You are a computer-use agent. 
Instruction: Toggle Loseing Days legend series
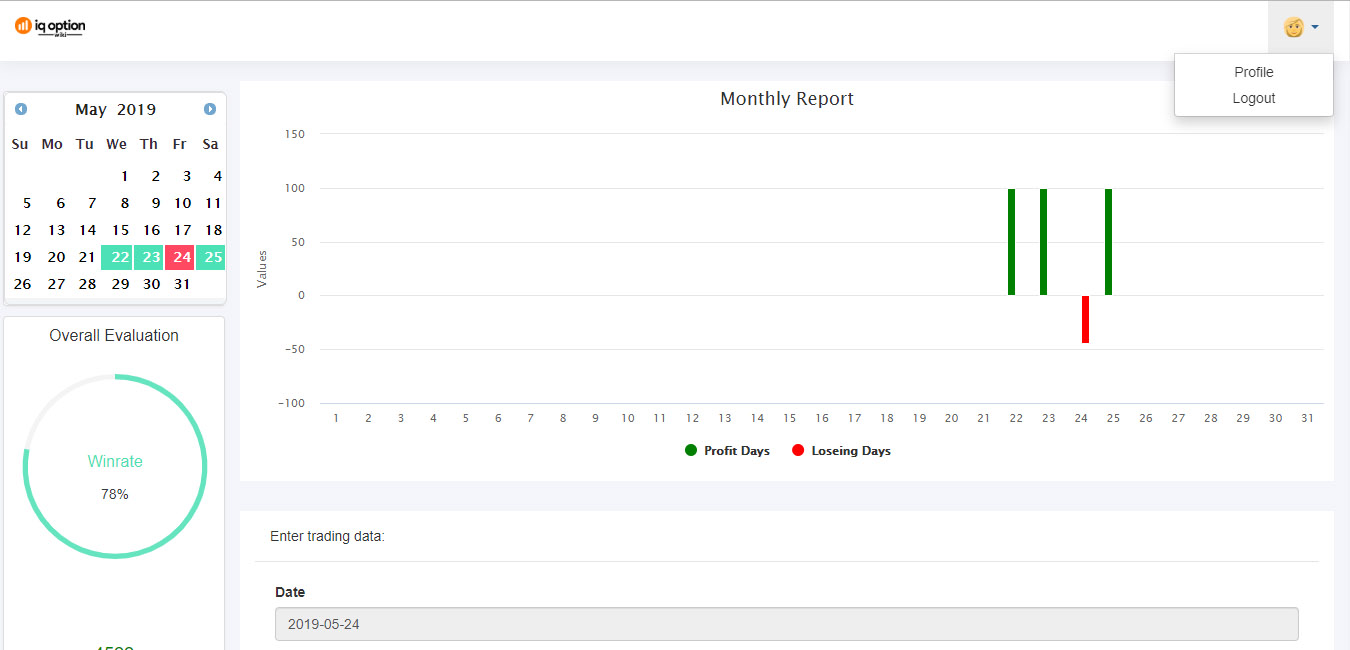click(840, 451)
